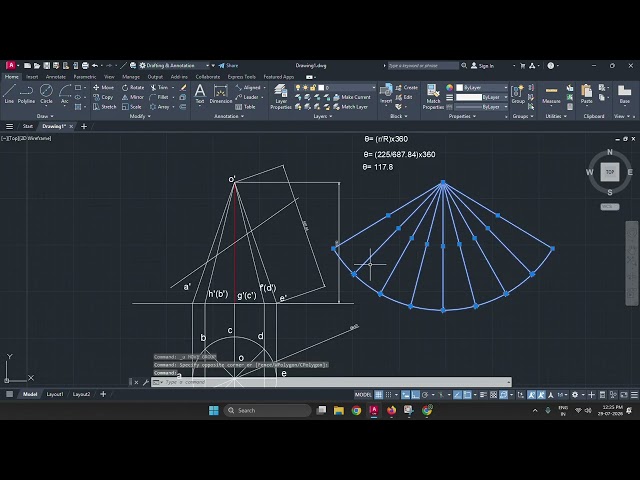
Task: Click Match Layer button
Action: click(351, 107)
